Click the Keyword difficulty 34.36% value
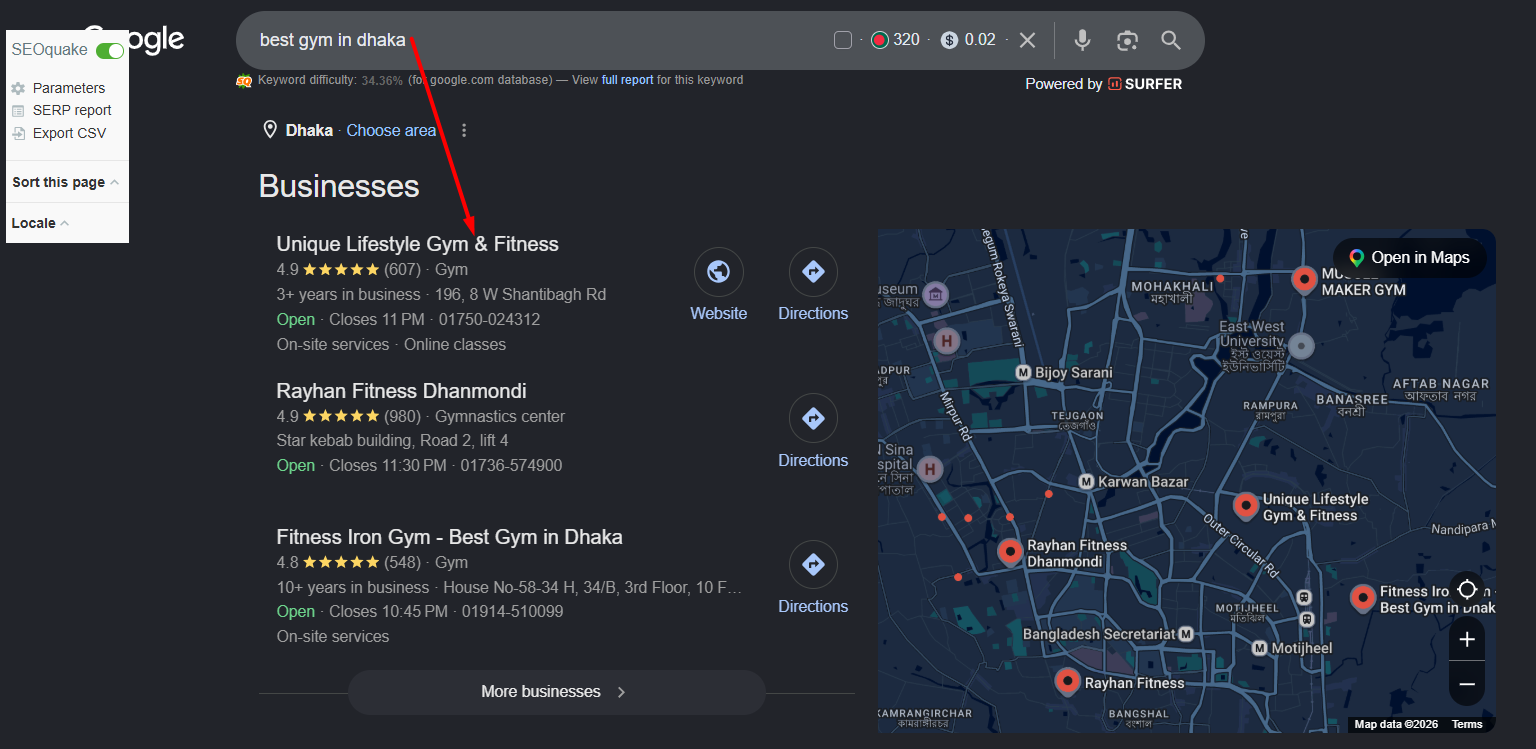The width and height of the screenshot is (1536, 749). click(382, 80)
